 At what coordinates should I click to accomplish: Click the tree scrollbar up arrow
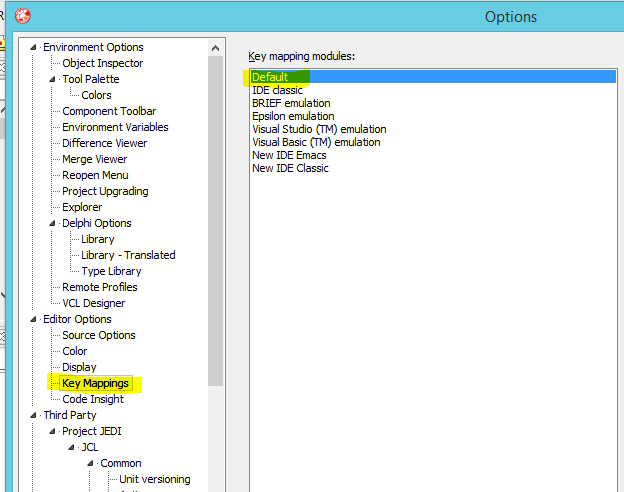(215, 48)
